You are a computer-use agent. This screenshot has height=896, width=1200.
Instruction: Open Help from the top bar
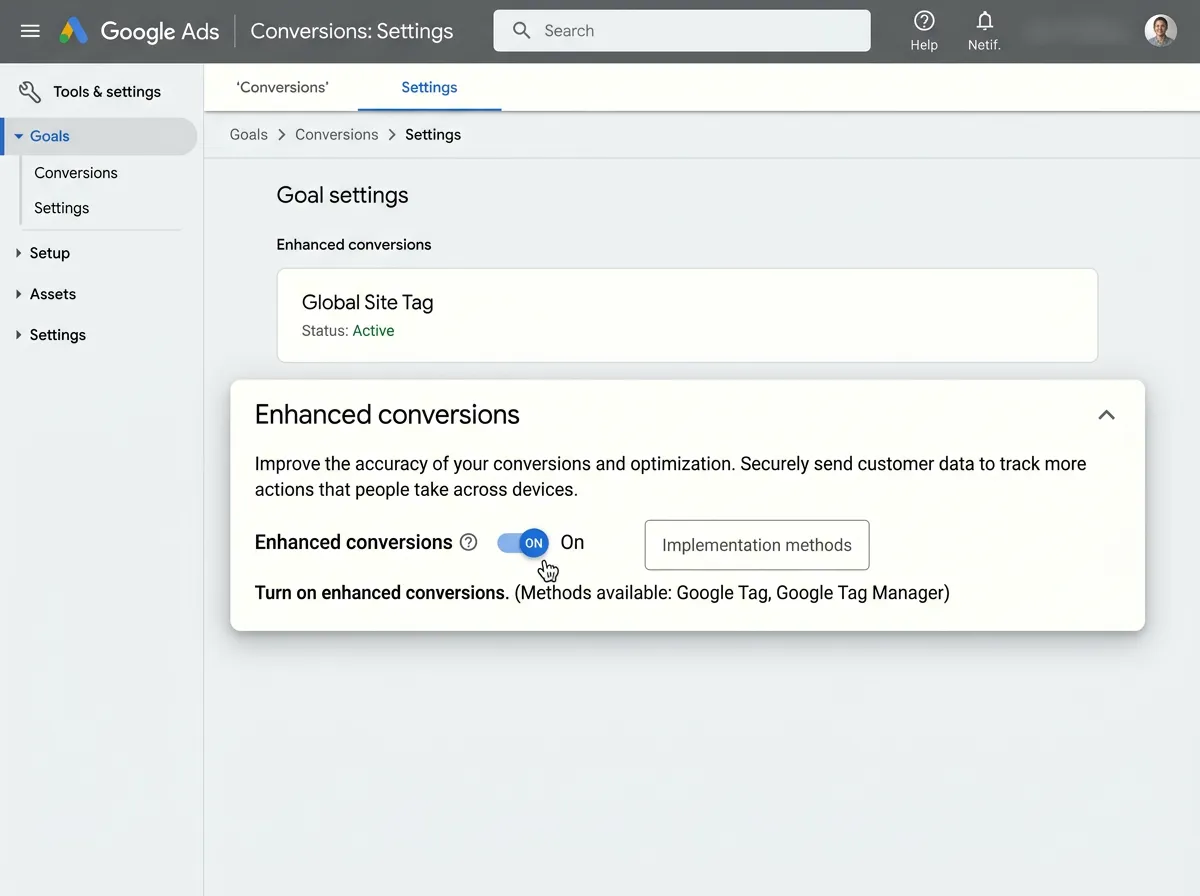click(x=924, y=30)
